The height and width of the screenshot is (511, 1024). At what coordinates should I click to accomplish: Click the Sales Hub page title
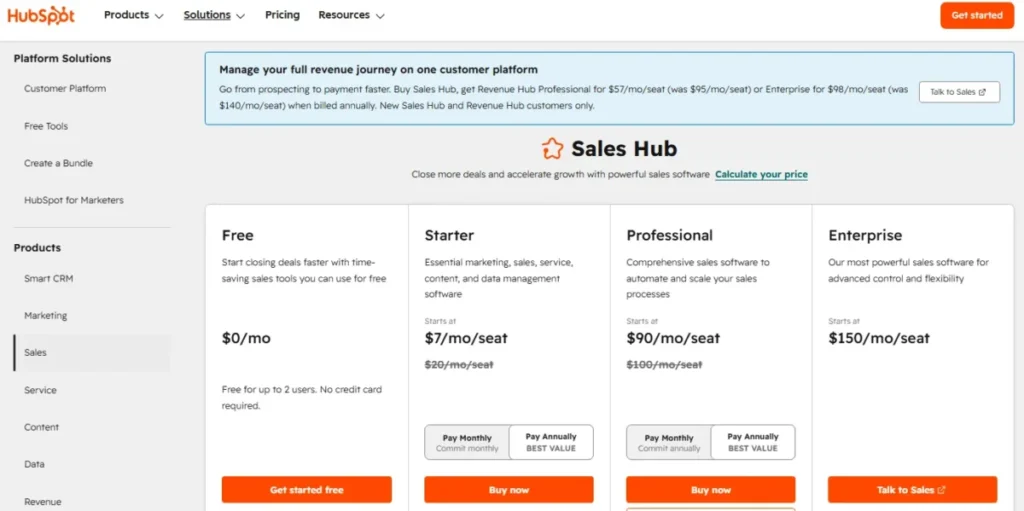coord(624,149)
